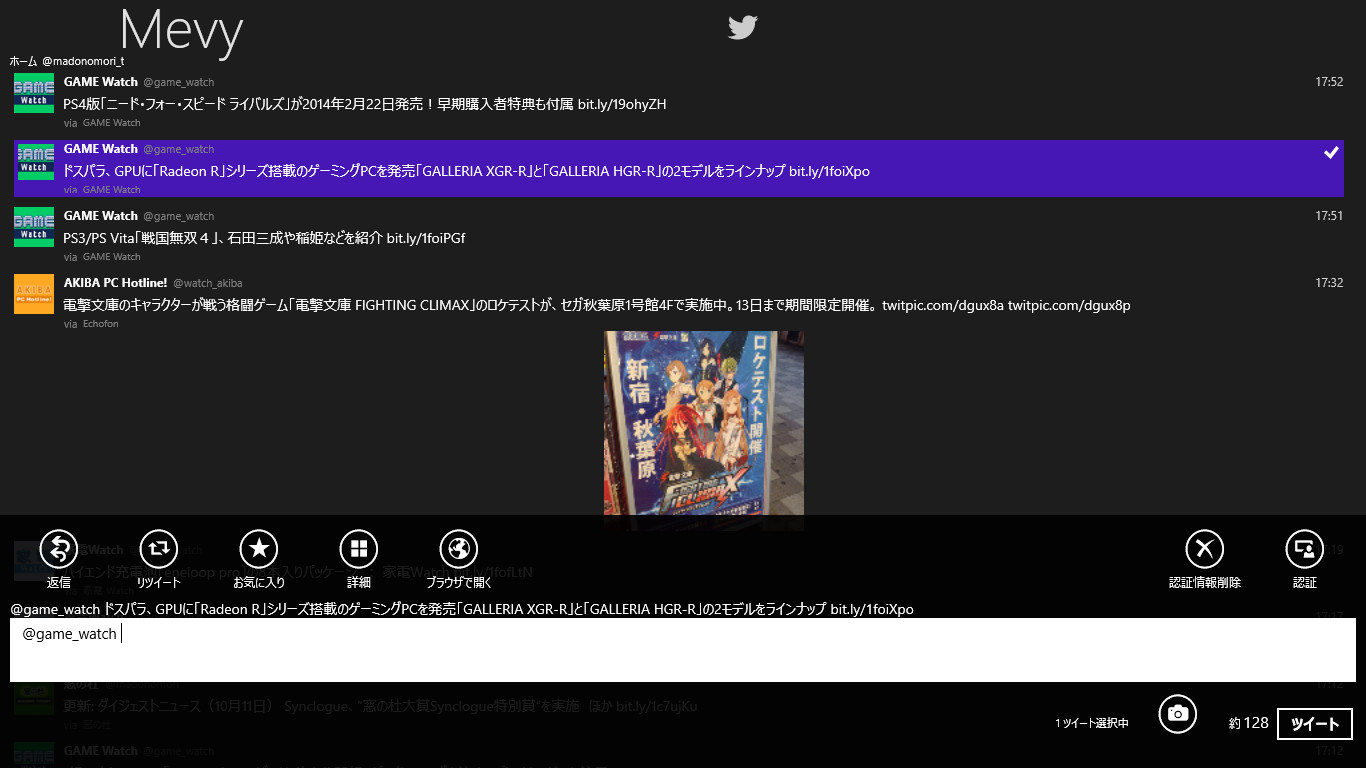
Task: Click the 返信 (reply) icon
Action: [x=57, y=548]
